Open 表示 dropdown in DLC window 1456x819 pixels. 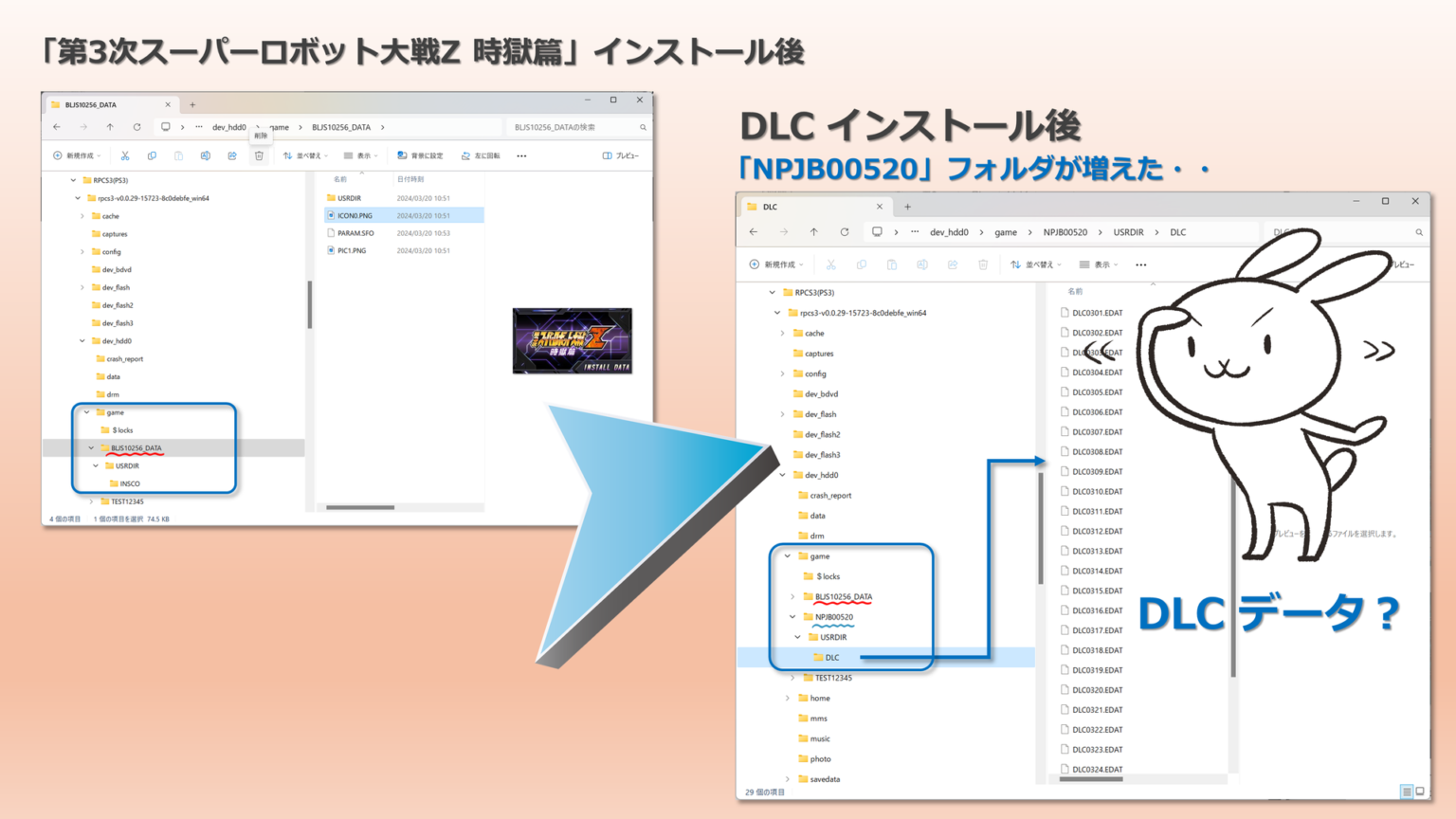click(1099, 264)
